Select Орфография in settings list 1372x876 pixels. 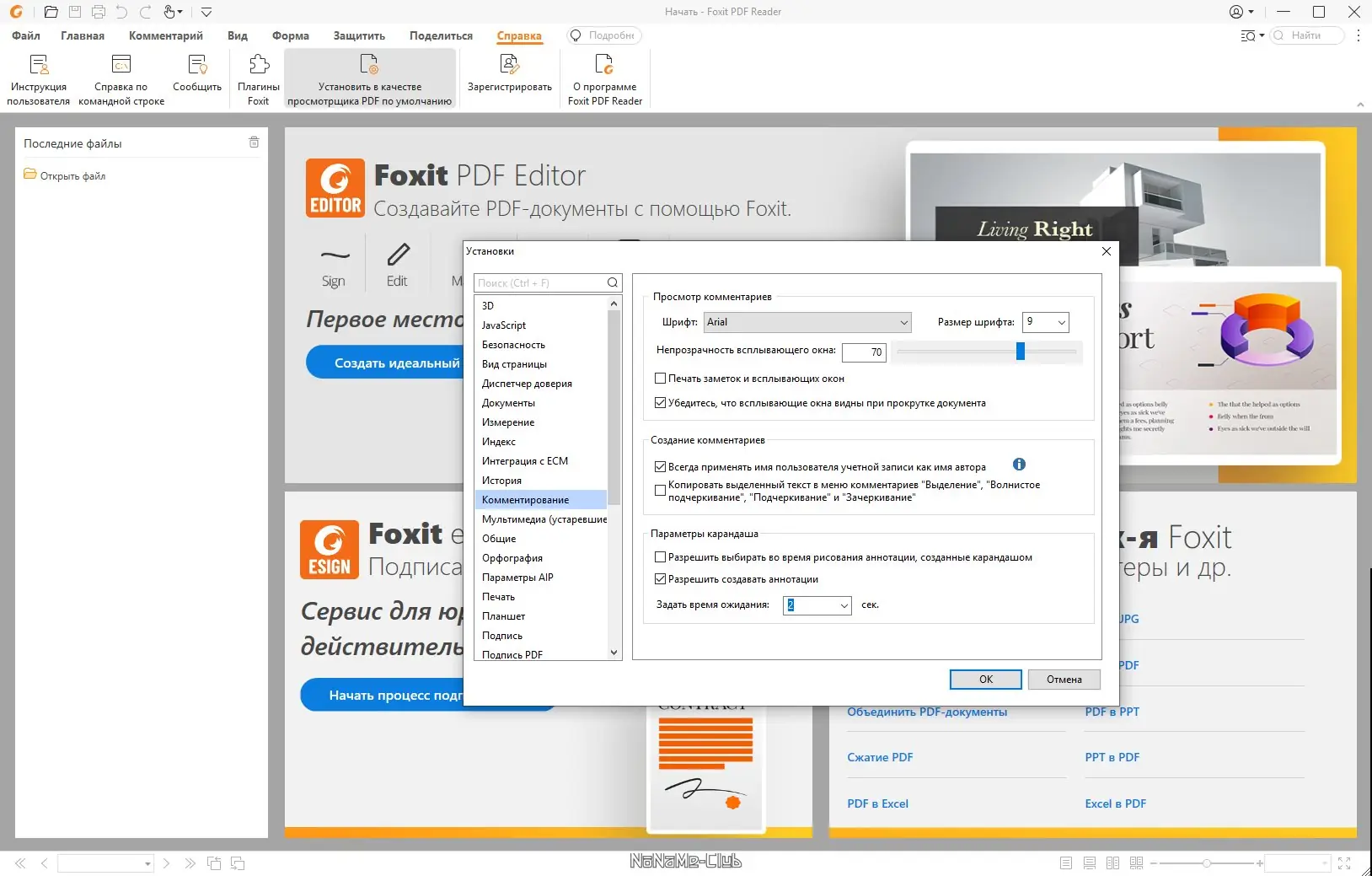(x=512, y=558)
